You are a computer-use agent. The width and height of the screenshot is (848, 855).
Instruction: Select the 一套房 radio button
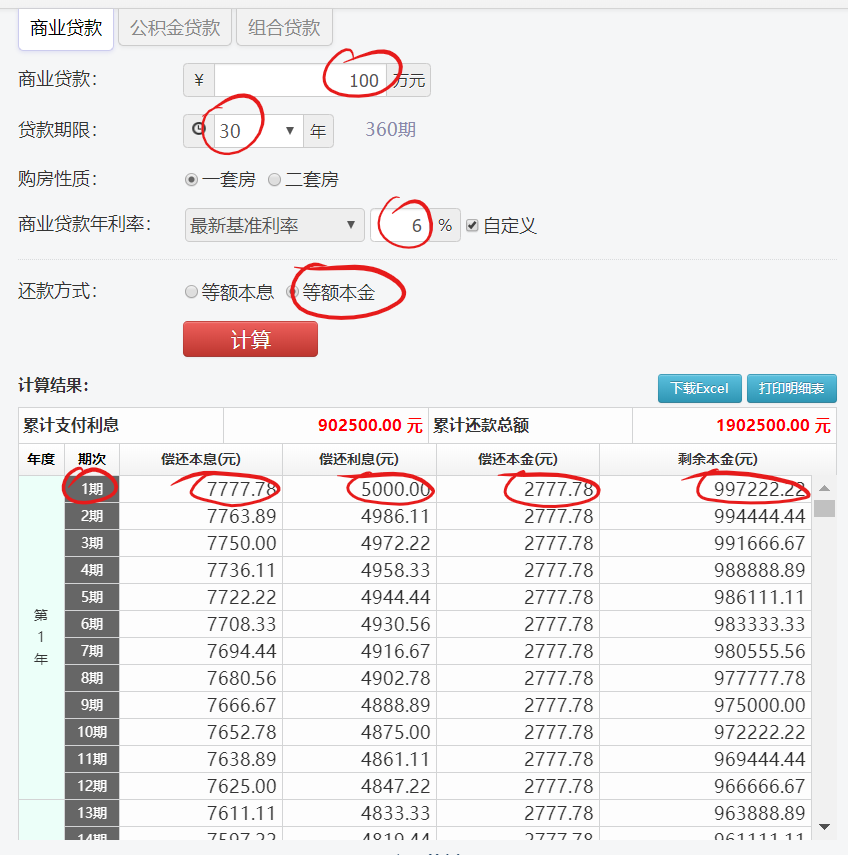[x=191, y=179]
